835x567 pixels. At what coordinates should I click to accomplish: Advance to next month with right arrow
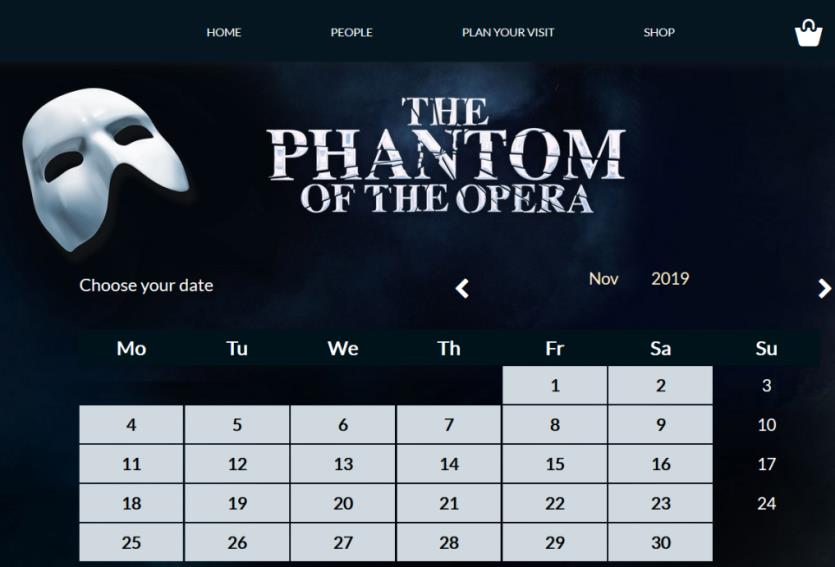coord(824,289)
